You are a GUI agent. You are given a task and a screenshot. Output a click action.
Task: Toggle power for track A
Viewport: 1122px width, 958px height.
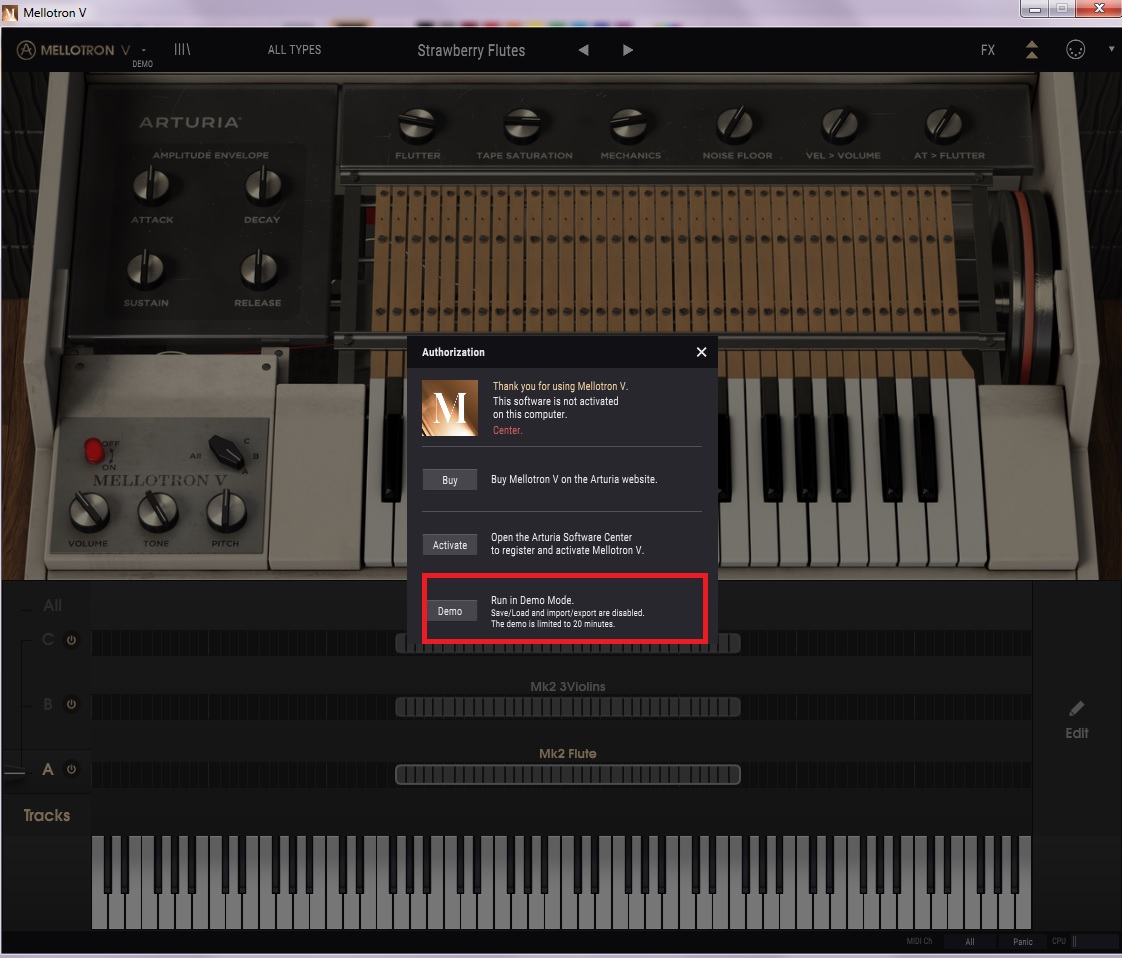72,769
